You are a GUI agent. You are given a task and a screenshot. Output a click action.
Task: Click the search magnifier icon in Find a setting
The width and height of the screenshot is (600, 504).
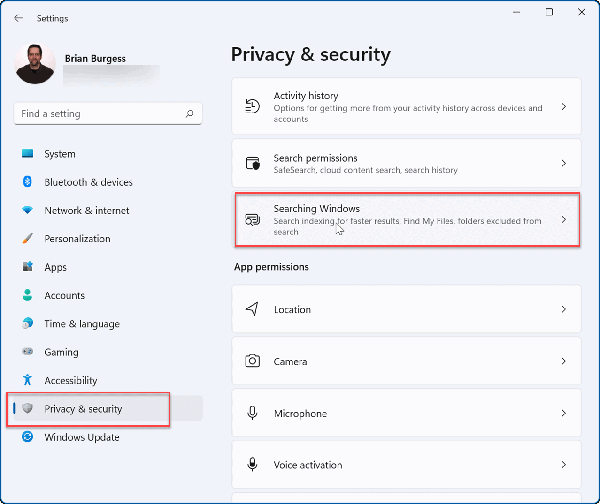189,114
